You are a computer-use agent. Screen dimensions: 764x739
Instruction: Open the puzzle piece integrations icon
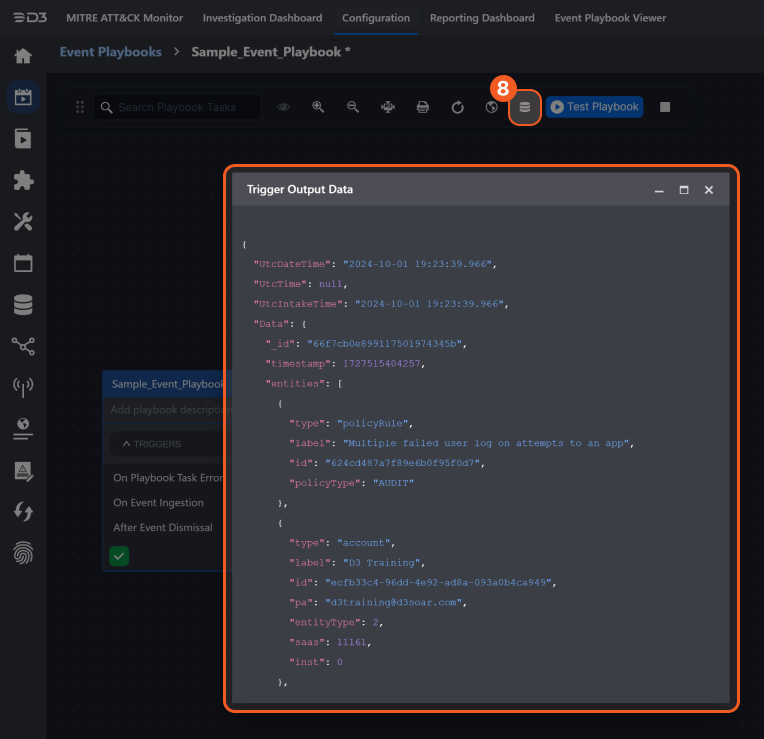(23, 181)
